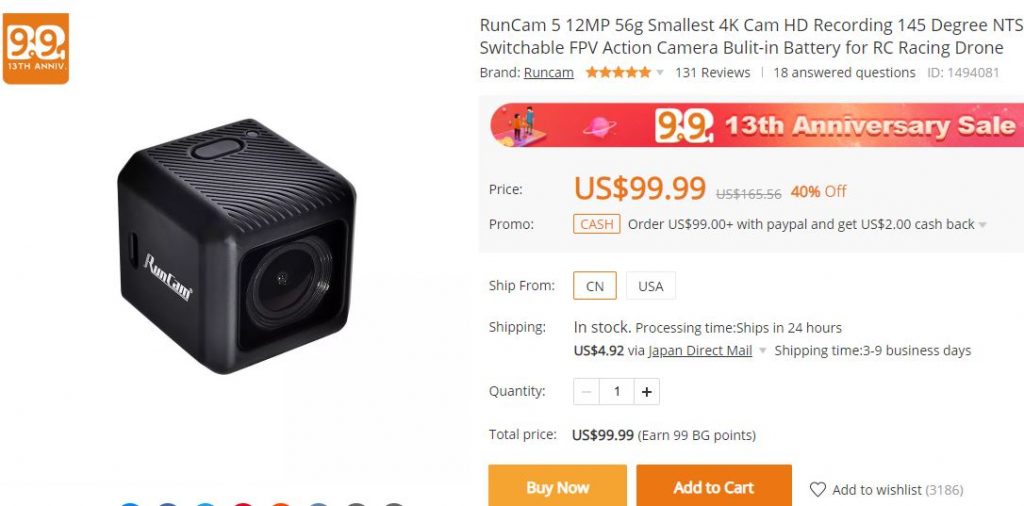Screen dimensions: 1024x506
Task: Click the Buy Now button
Action: point(558,486)
